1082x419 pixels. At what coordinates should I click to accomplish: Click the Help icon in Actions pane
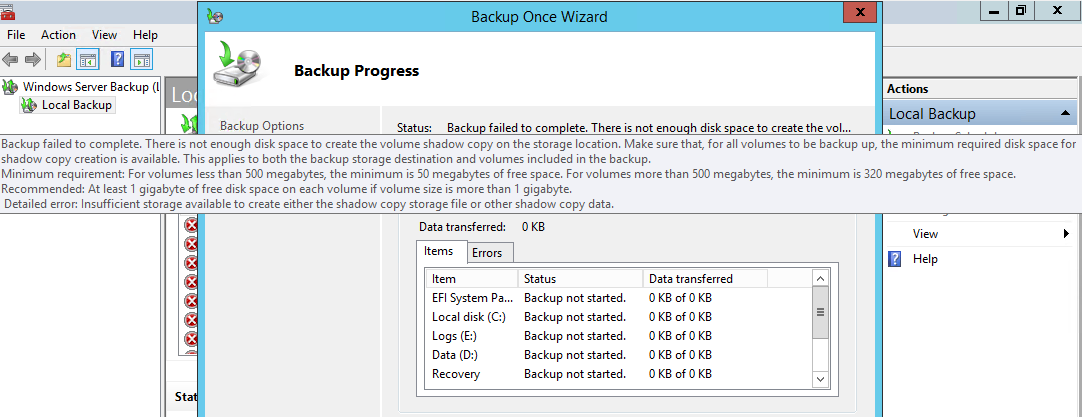point(895,259)
